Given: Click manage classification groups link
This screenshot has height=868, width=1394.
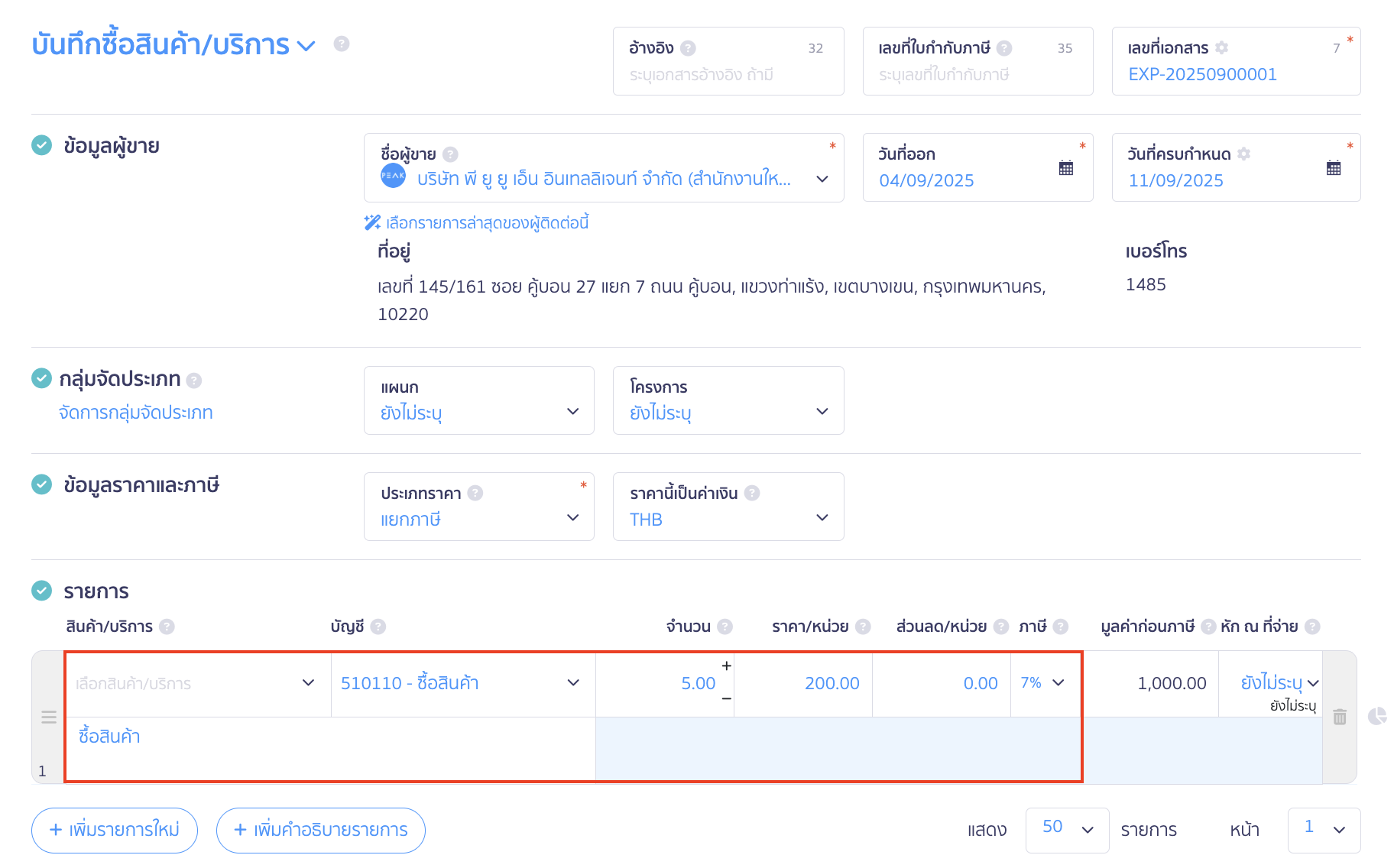Looking at the screenshot, I should pyautogui.click(x=136, y=413).
